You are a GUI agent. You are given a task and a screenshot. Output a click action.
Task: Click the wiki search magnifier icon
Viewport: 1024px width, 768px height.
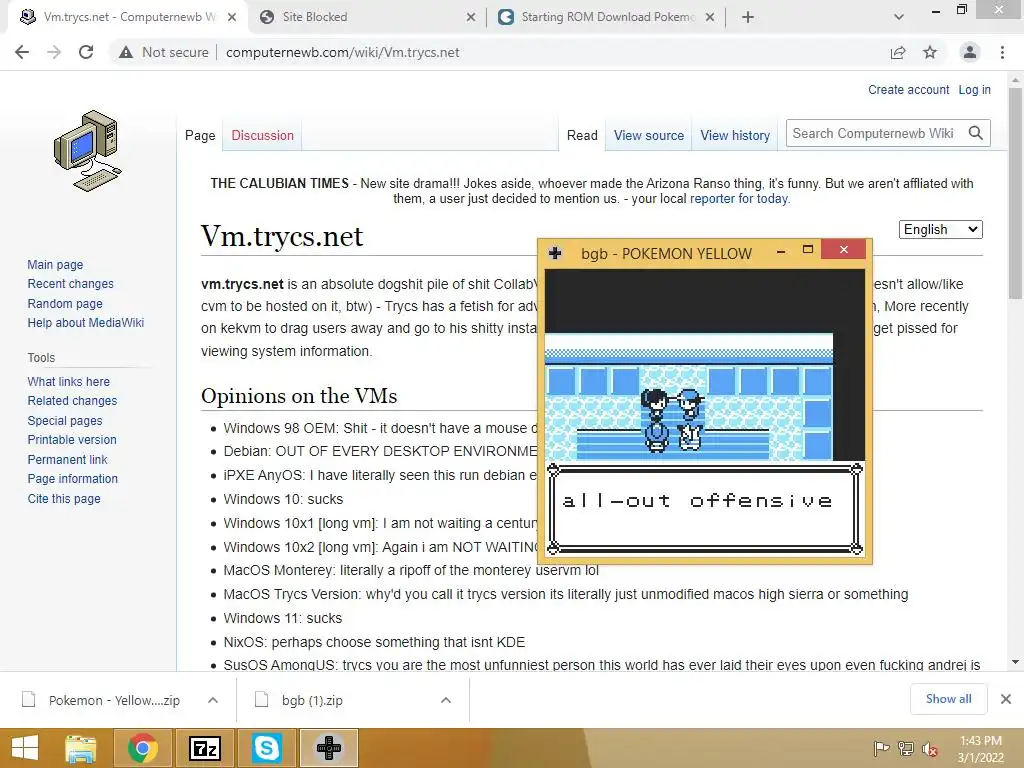pos(976,133)
